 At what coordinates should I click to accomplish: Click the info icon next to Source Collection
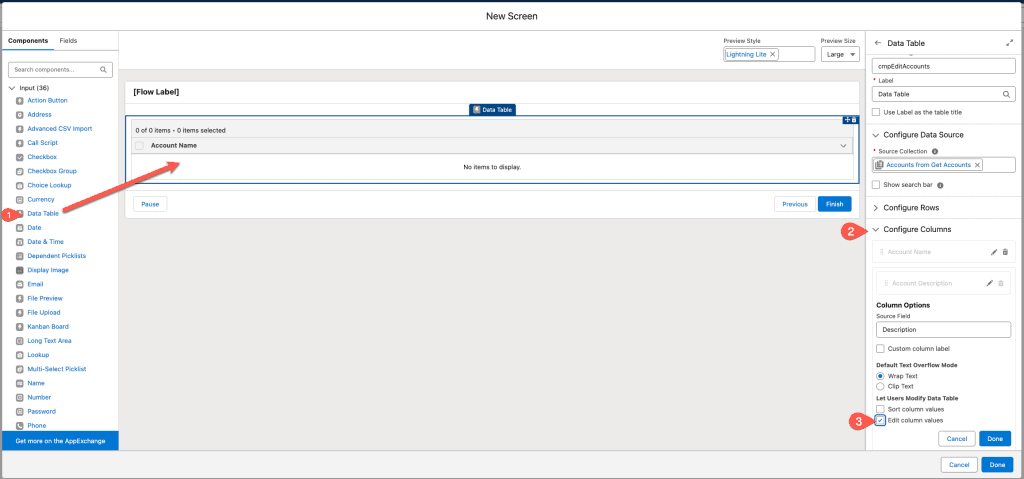click(x=934, y=151)
